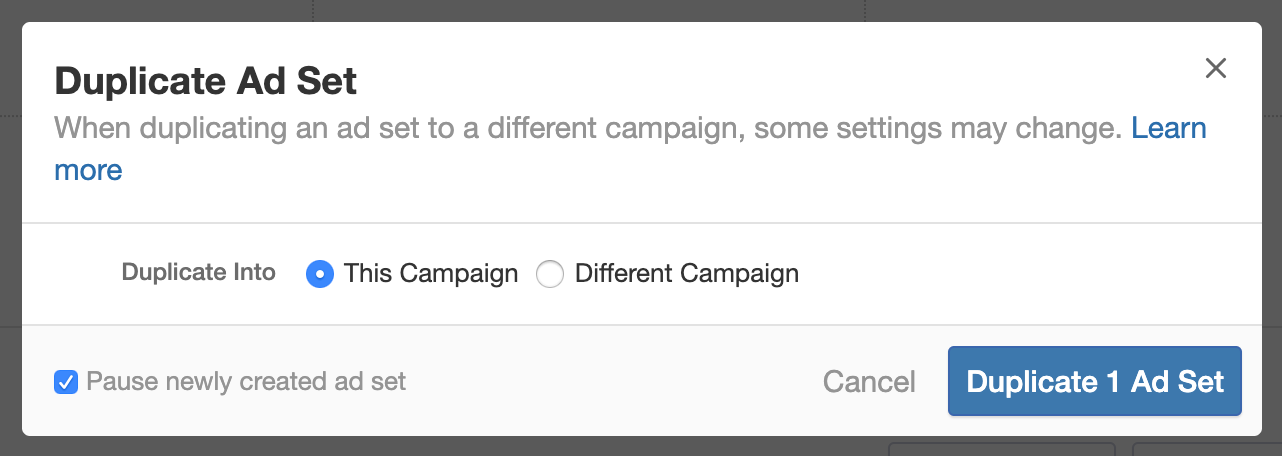Dismiss the dialog using the X icon
The width and height of the screenshot is (1282, 456).
pos(1215,69)
